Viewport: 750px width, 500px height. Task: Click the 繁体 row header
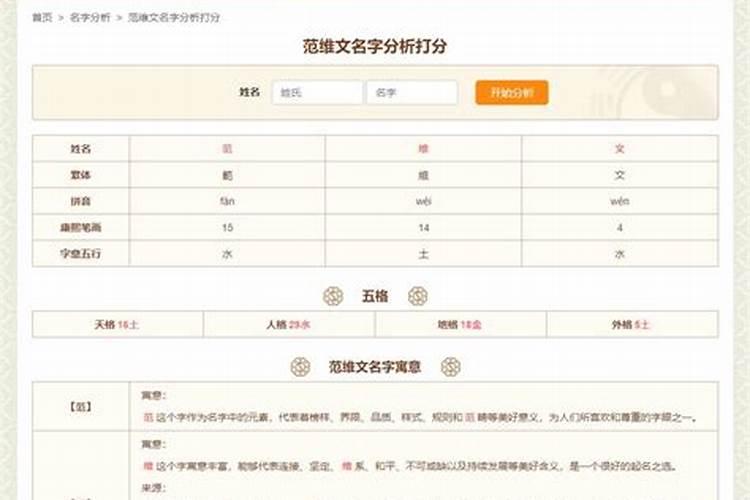tap(80, 175)
